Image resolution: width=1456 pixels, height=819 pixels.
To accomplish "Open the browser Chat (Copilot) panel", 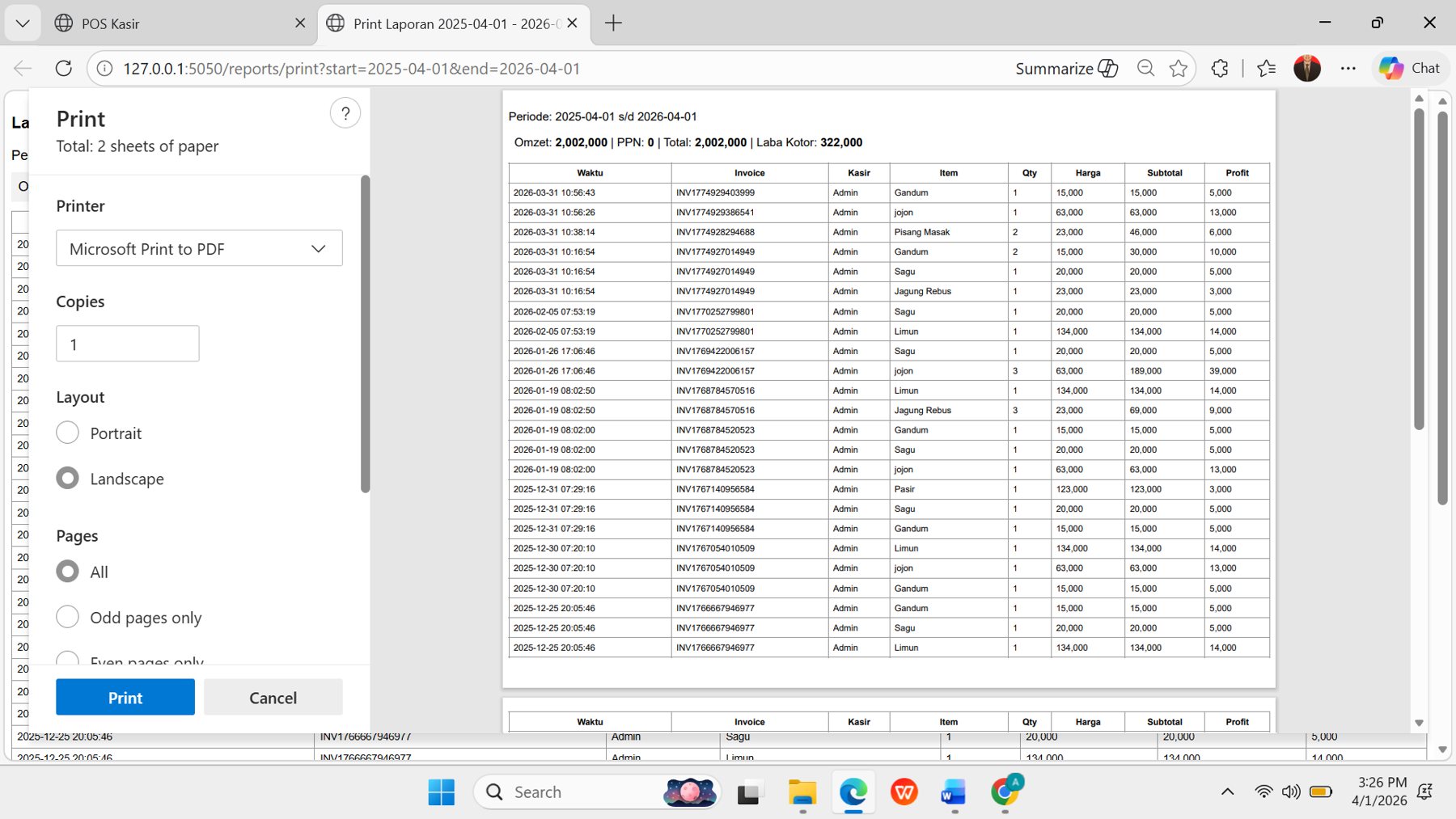I will (1410, 68).
